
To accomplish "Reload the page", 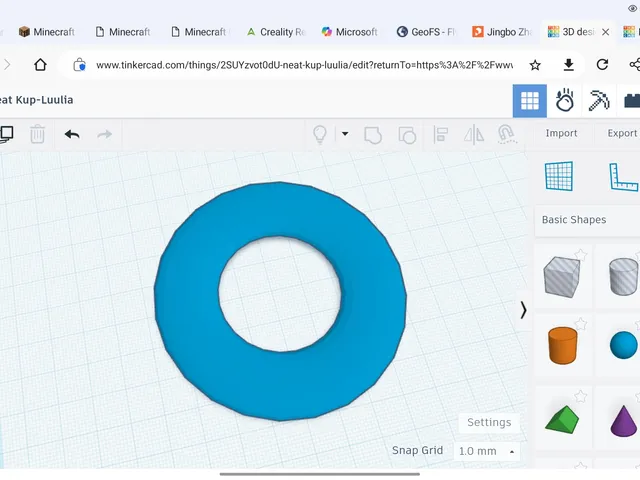I will (602, 64).
